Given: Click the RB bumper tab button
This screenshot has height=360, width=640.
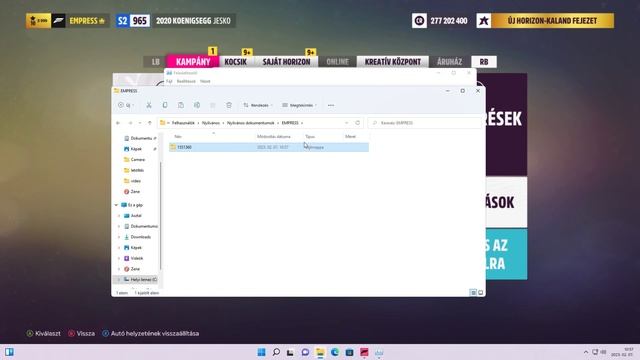Looking at the screenshot, I should click(484, 62).
